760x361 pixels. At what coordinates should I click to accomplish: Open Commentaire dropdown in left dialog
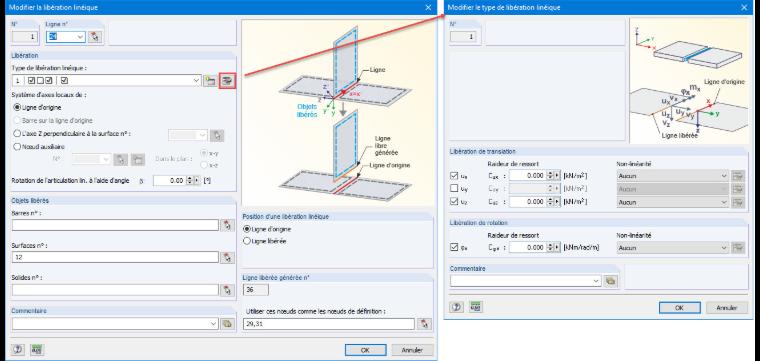214,324
